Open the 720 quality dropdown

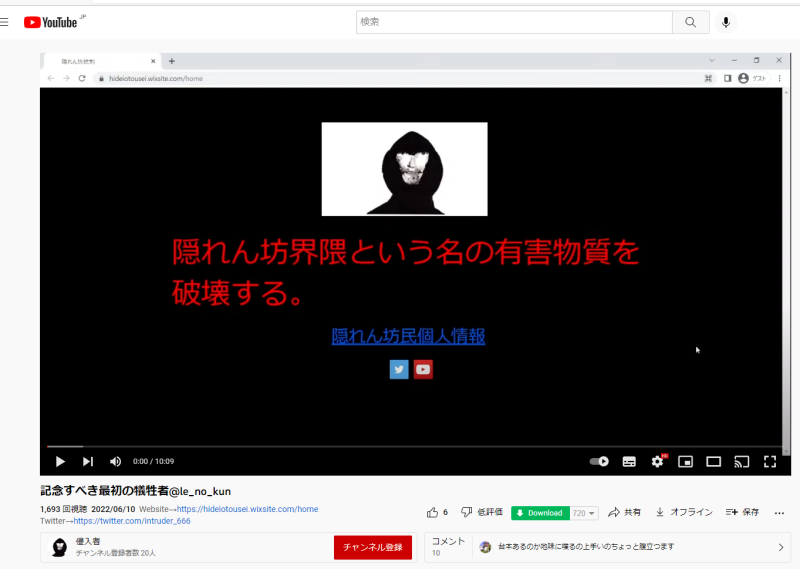584,513
